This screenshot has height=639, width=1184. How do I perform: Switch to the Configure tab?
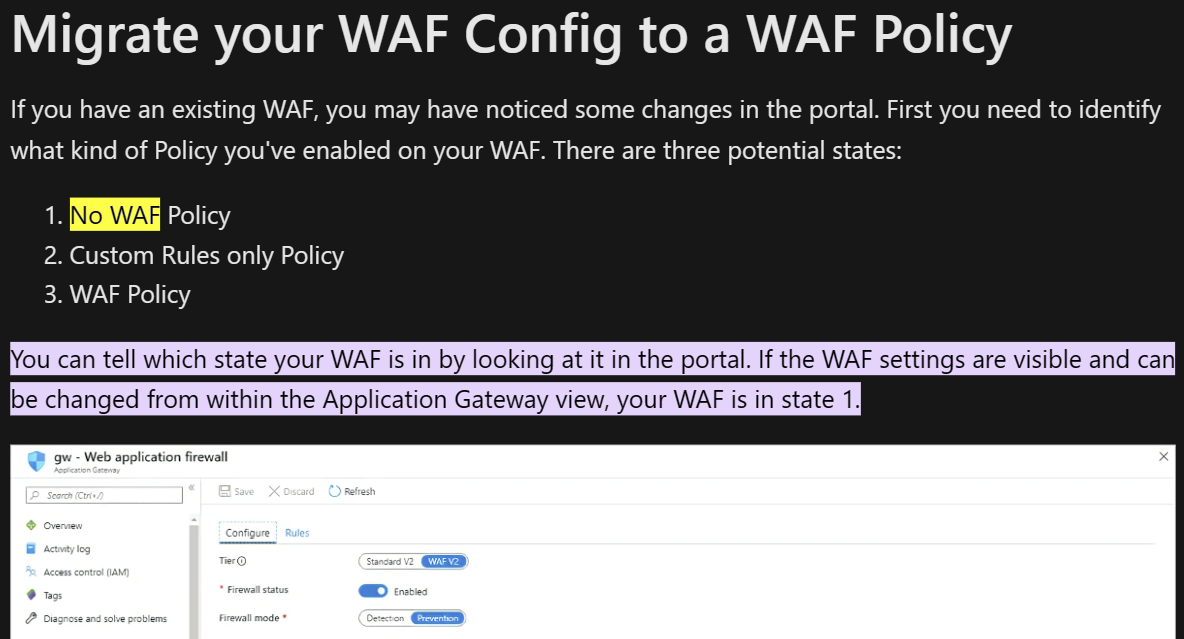click(248, 532)
